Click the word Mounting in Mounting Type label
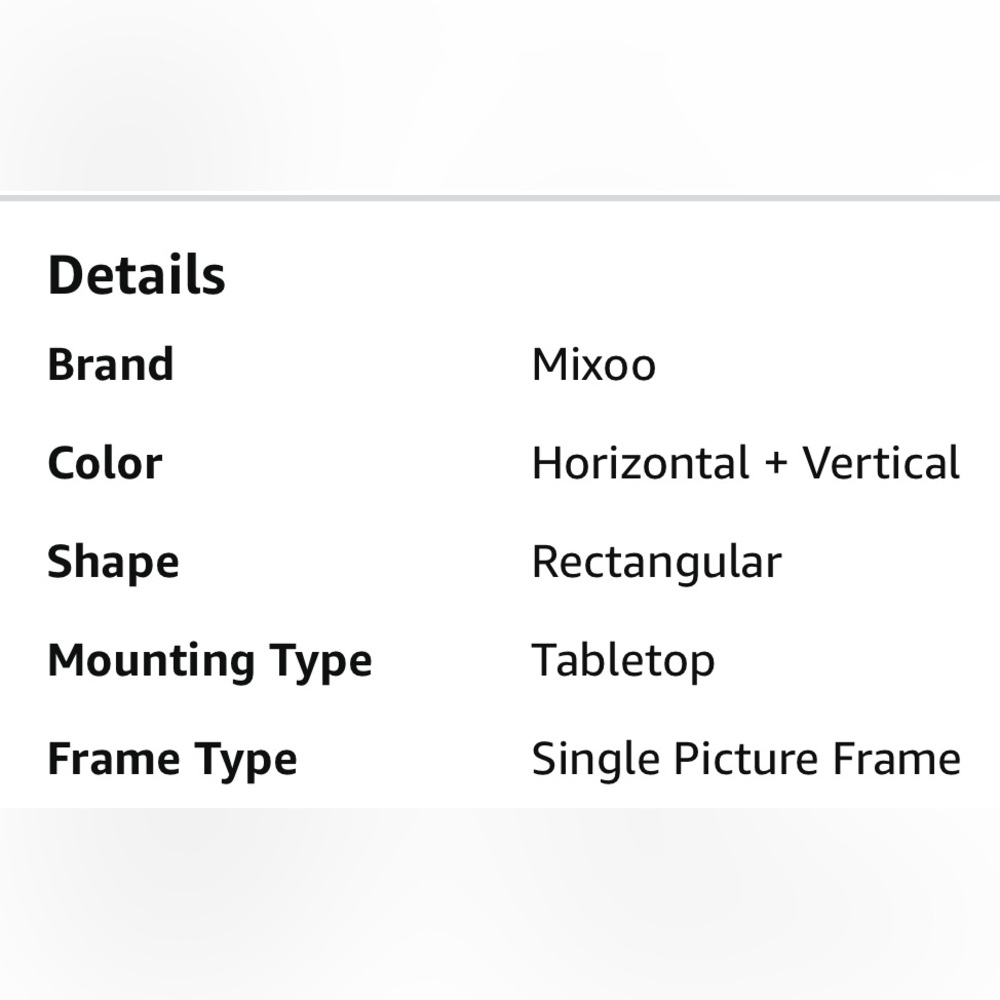The width and height of the screenshot is (1000, 1000). click(153, 661)
